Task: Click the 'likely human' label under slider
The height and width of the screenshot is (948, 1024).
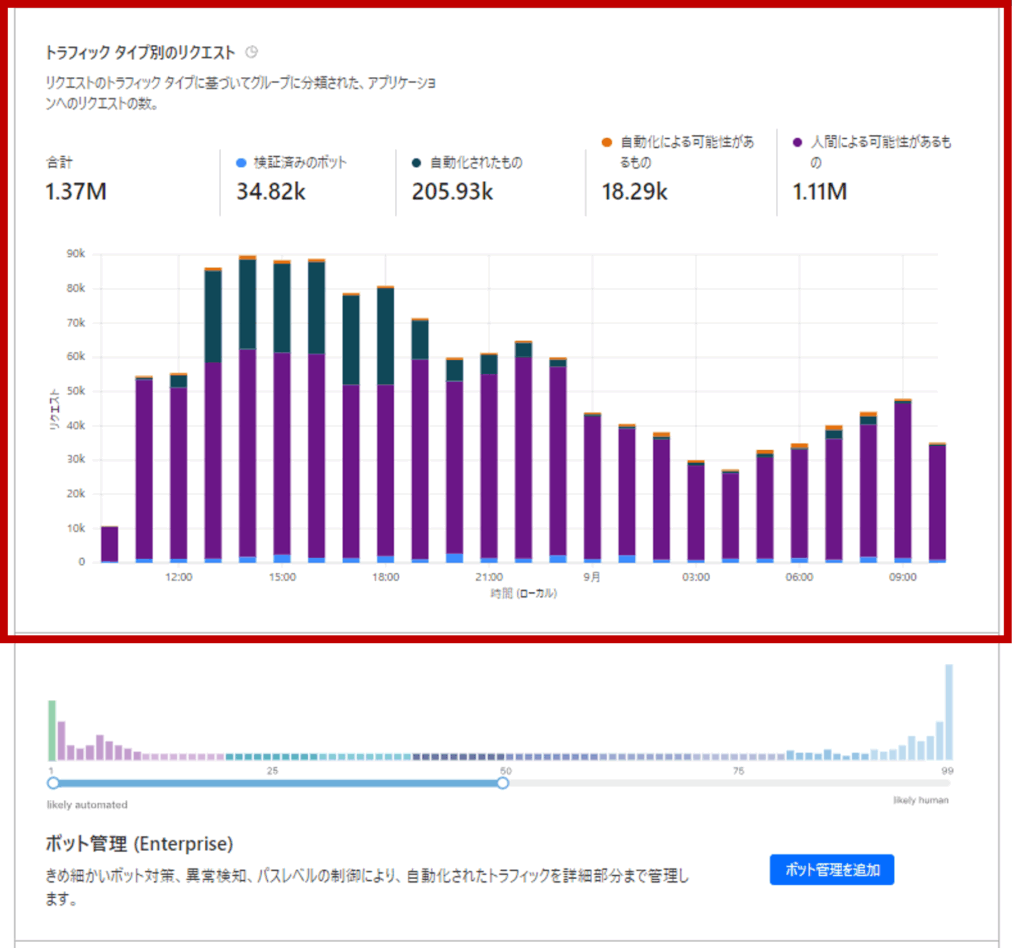Action: click(920, 801)
